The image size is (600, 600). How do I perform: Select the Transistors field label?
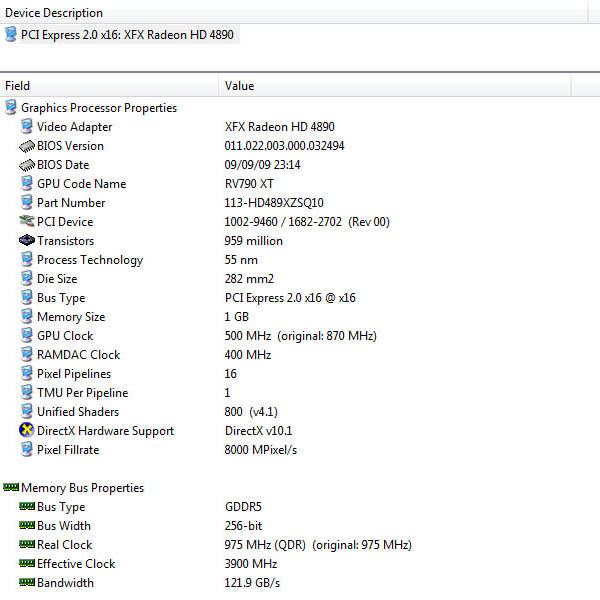(x=65, y=241)
